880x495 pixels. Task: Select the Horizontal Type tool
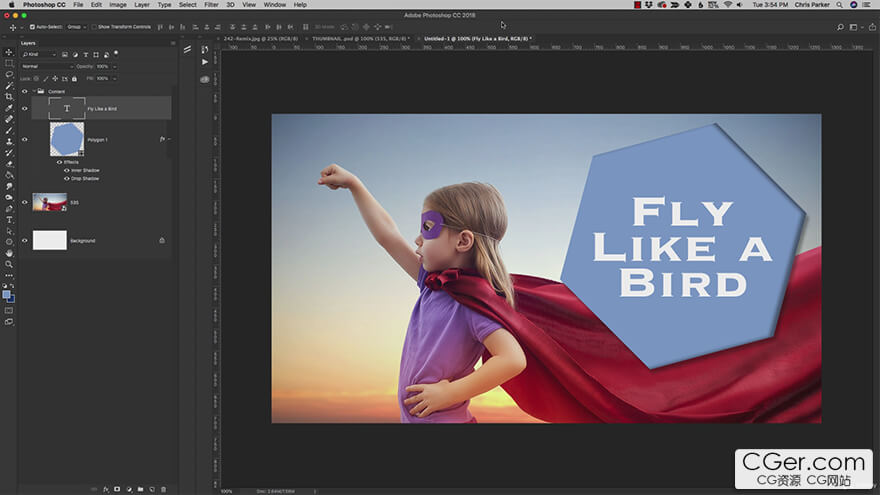[9, 219]
